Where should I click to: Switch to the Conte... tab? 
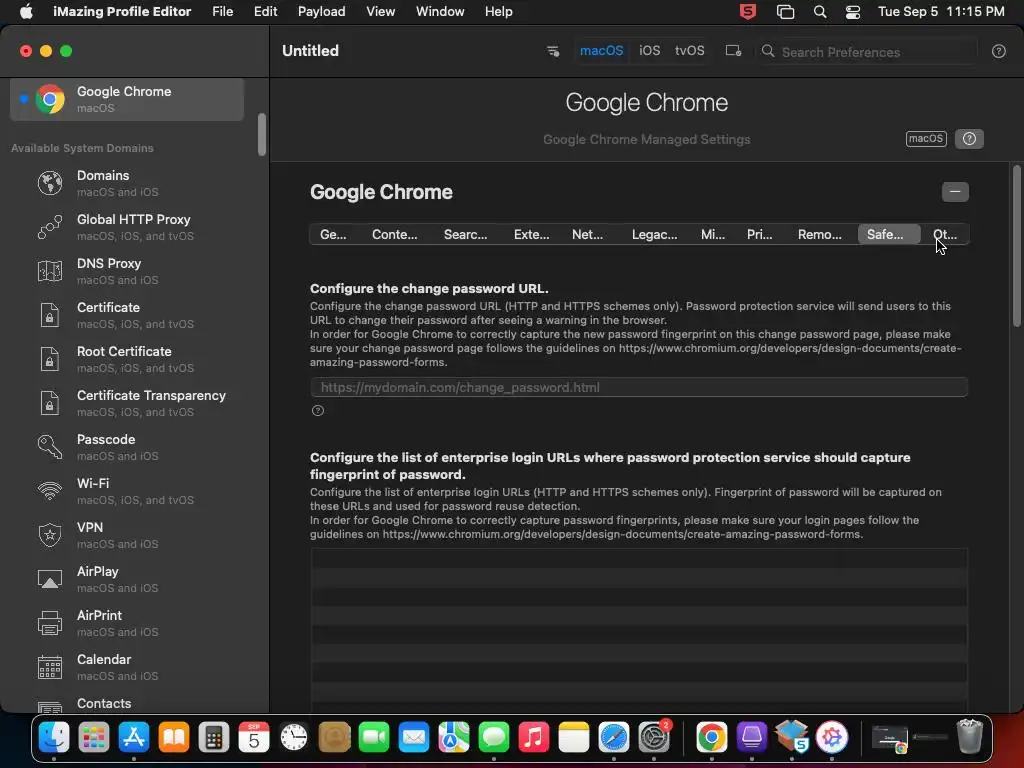[x=394, y=234]
